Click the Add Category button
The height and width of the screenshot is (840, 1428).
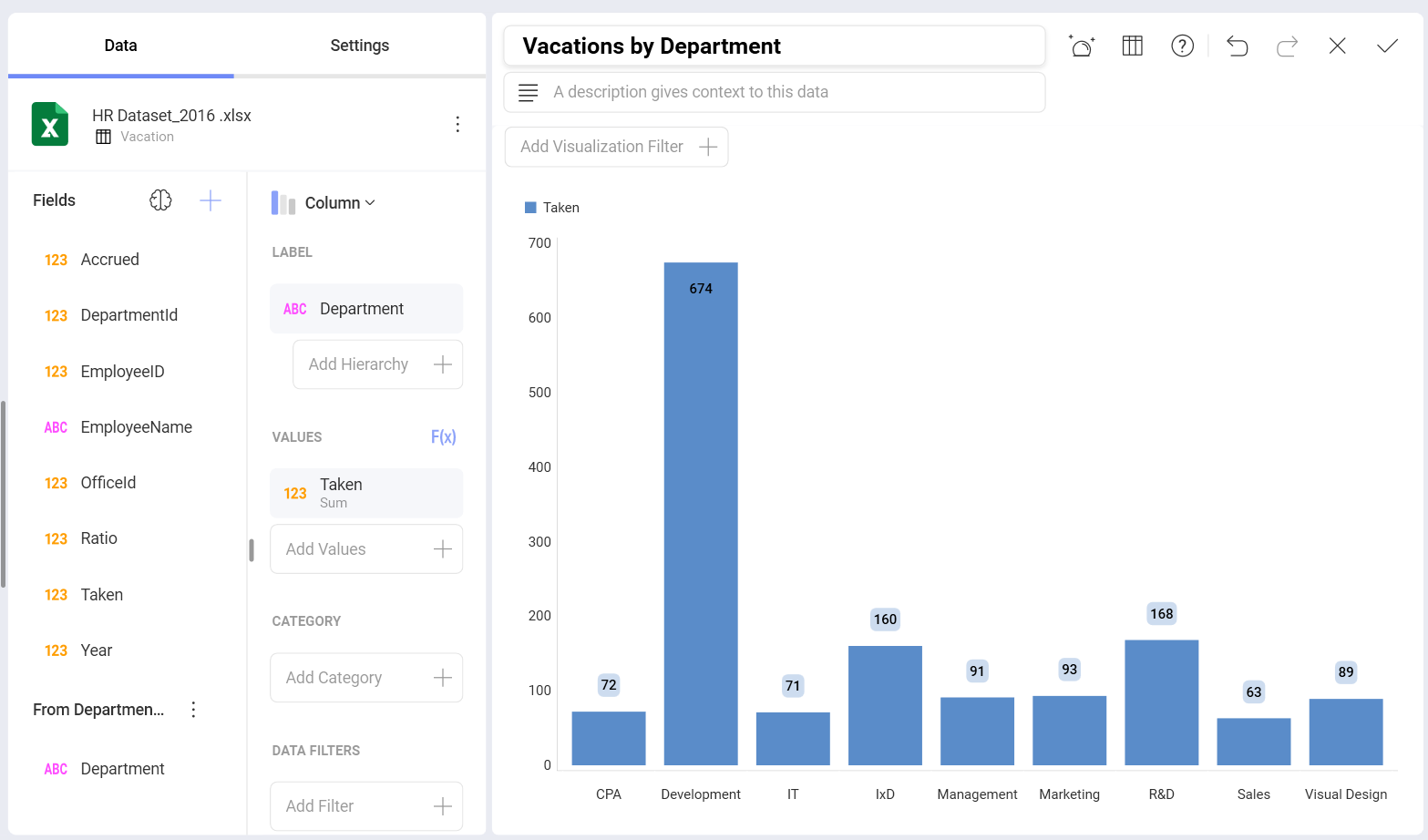click(366, 678)
